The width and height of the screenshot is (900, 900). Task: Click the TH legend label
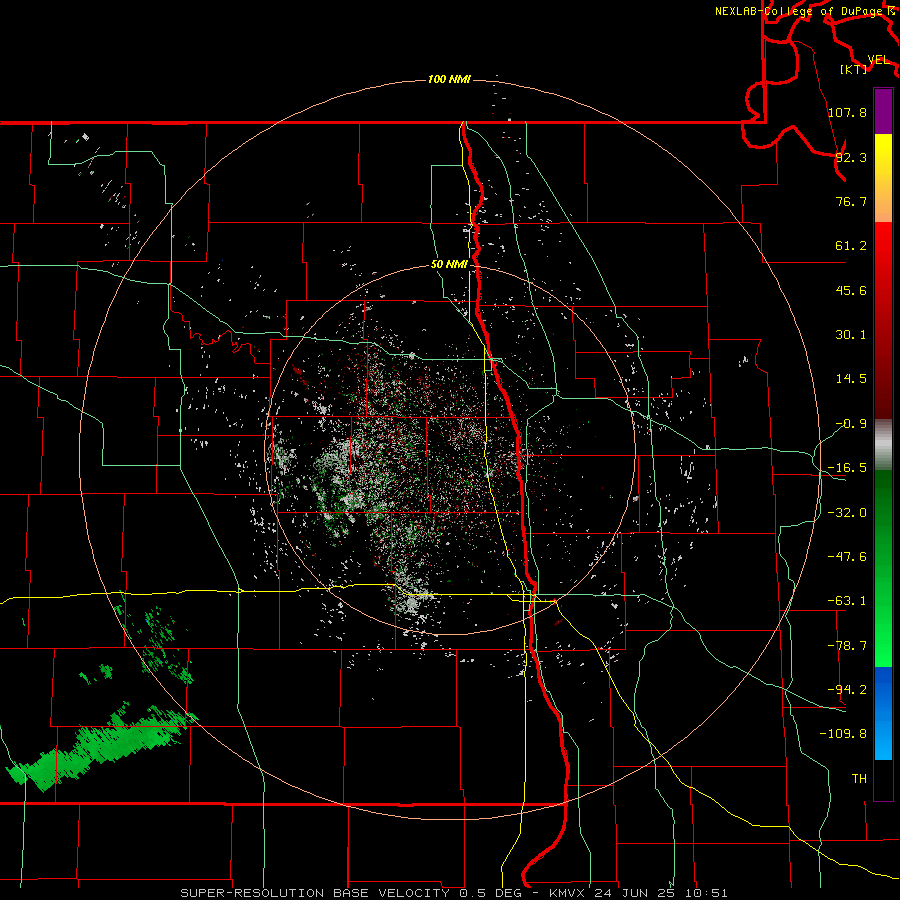click(859, 778)
